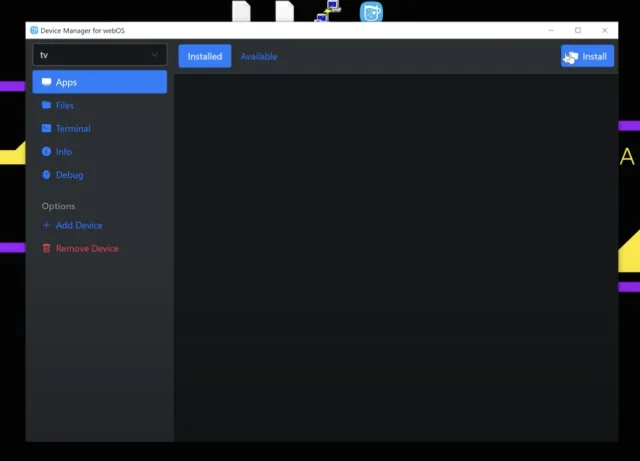The width and height of the screenshot is (640, 461).
Task: Maximize the Device Manager window
Action: tap(577, 30)
